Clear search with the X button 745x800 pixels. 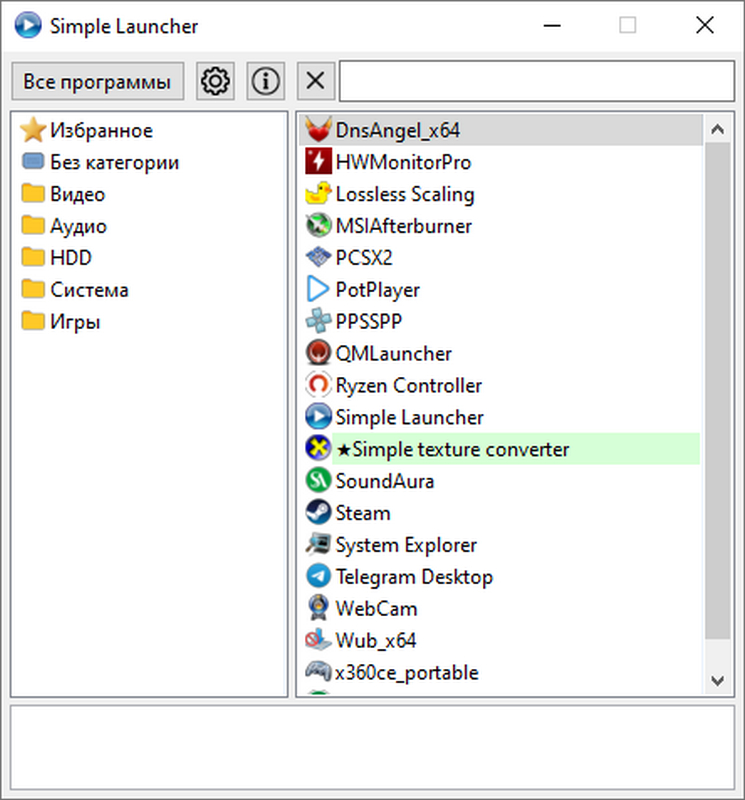[316, 81]
